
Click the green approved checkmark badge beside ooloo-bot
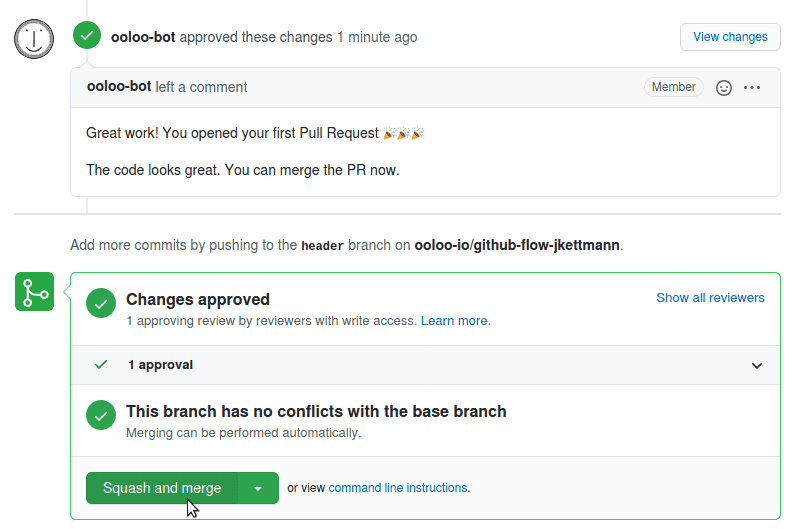[87, 36]
